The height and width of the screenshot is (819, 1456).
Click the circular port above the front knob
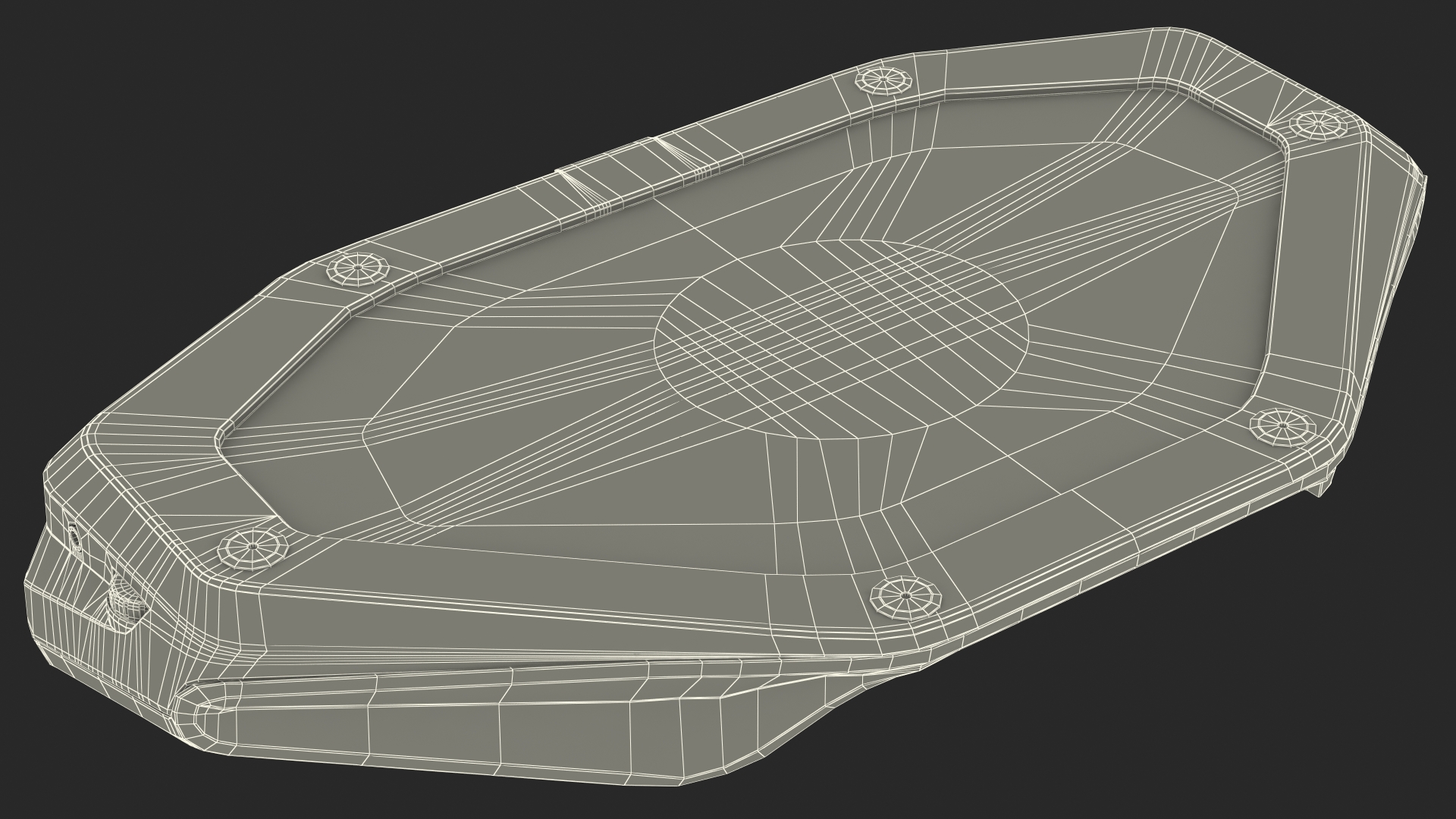pos(75,536)
